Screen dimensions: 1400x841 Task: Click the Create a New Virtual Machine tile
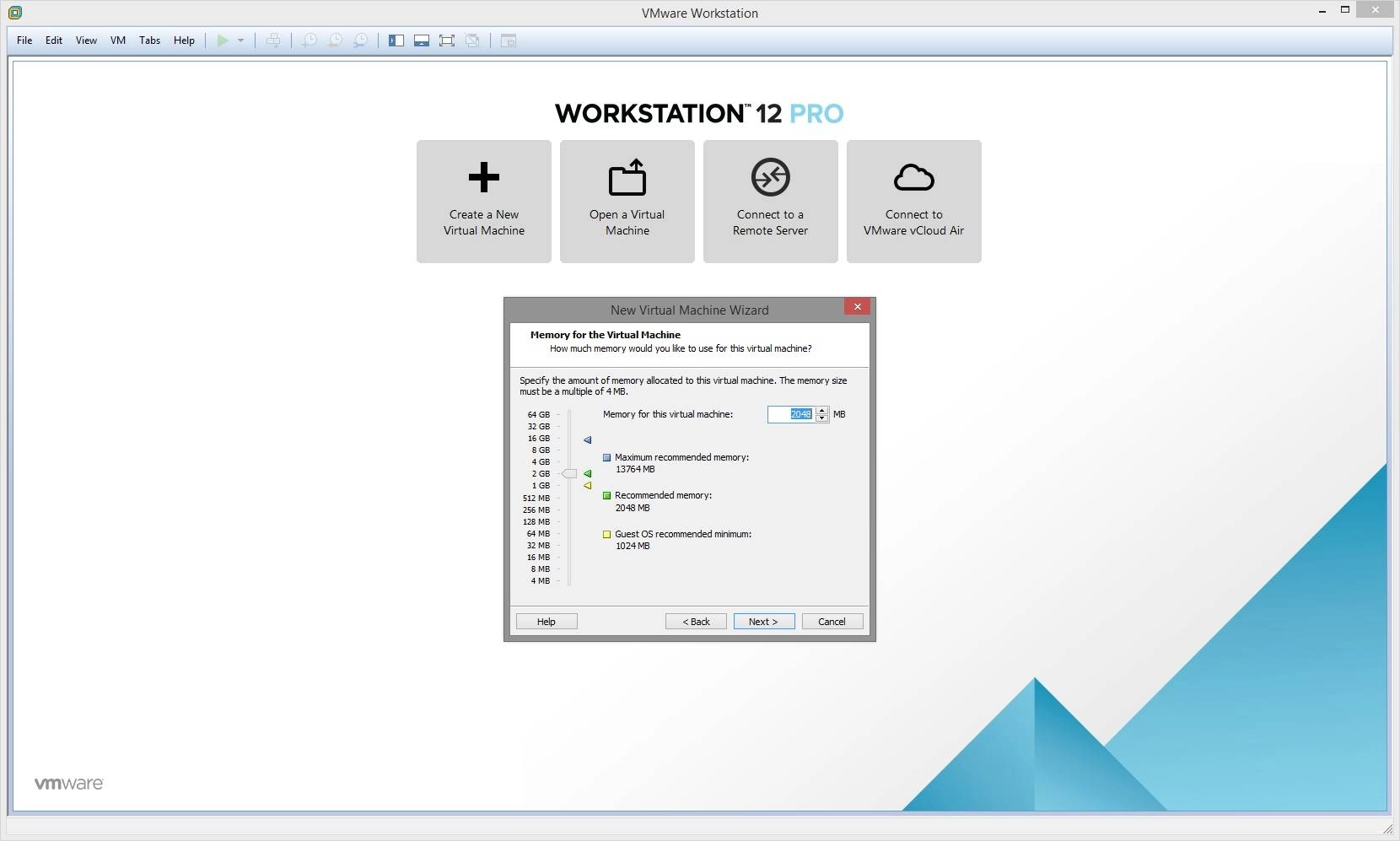[x=484, y=202]
